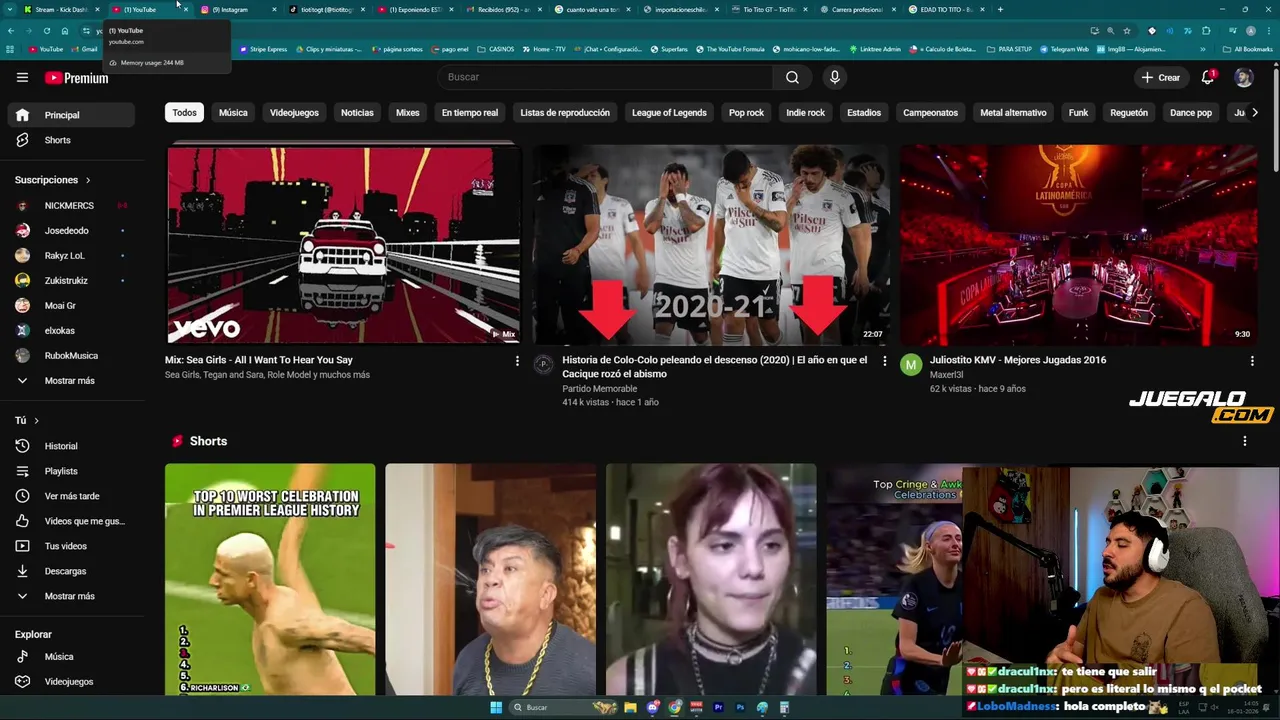Reload the page in the browser toolbar
Viewport: 1280px width, 720px height.
point(47,31)
